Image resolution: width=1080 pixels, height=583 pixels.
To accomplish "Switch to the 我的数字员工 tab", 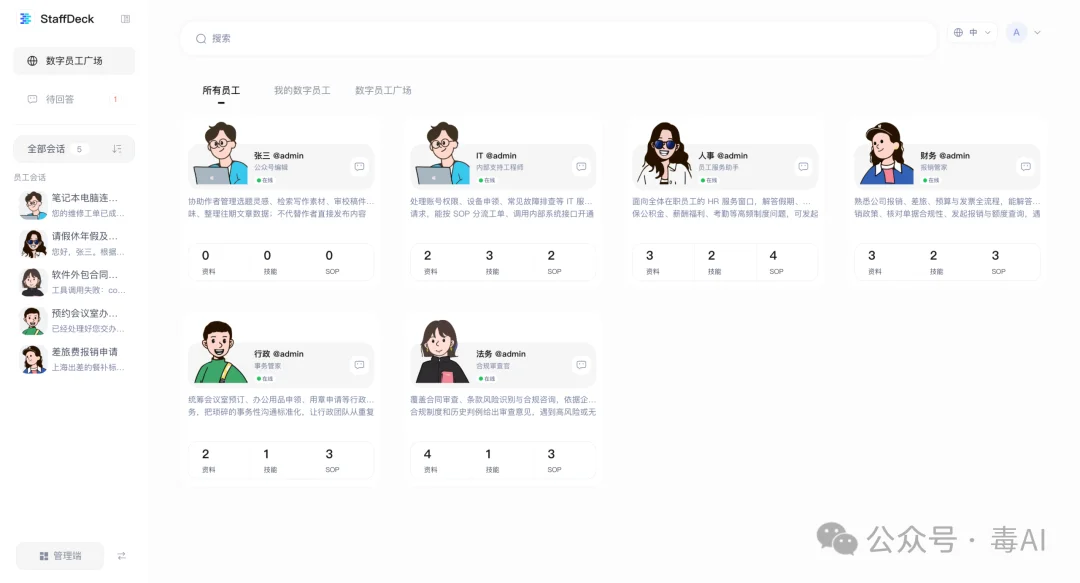I will 302,90.
